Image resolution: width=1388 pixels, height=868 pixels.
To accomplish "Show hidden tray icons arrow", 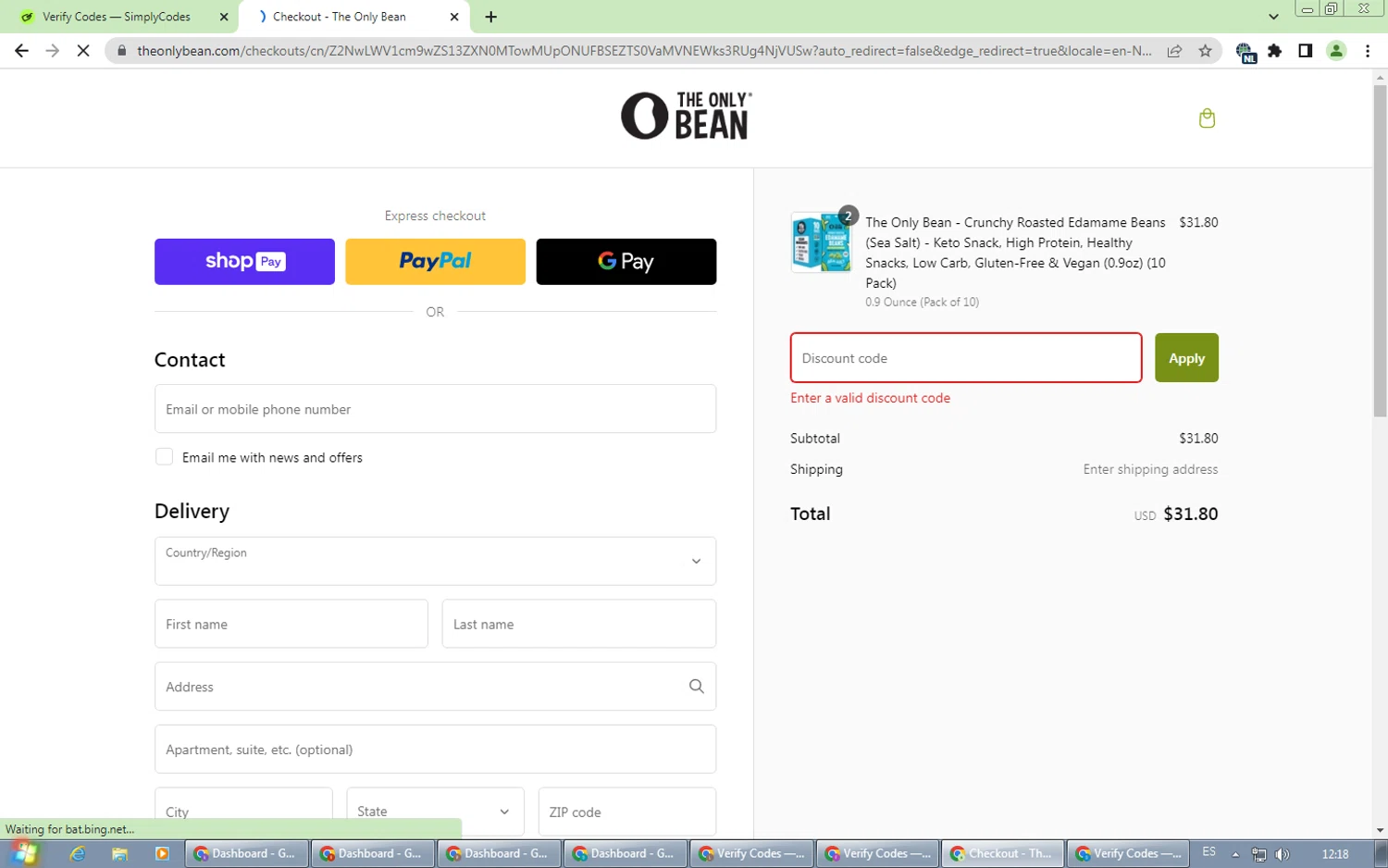I will pyautogui.click(x=1235, y=854).
